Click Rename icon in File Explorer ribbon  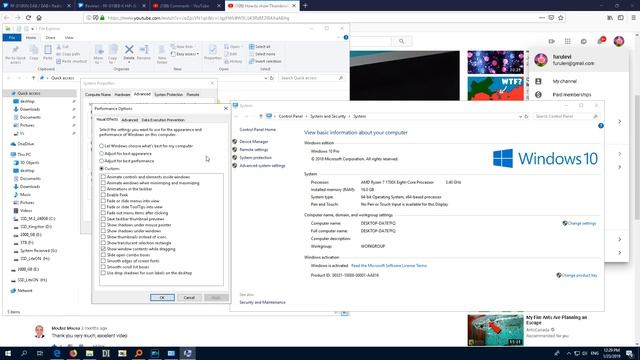tap(144, 50)
